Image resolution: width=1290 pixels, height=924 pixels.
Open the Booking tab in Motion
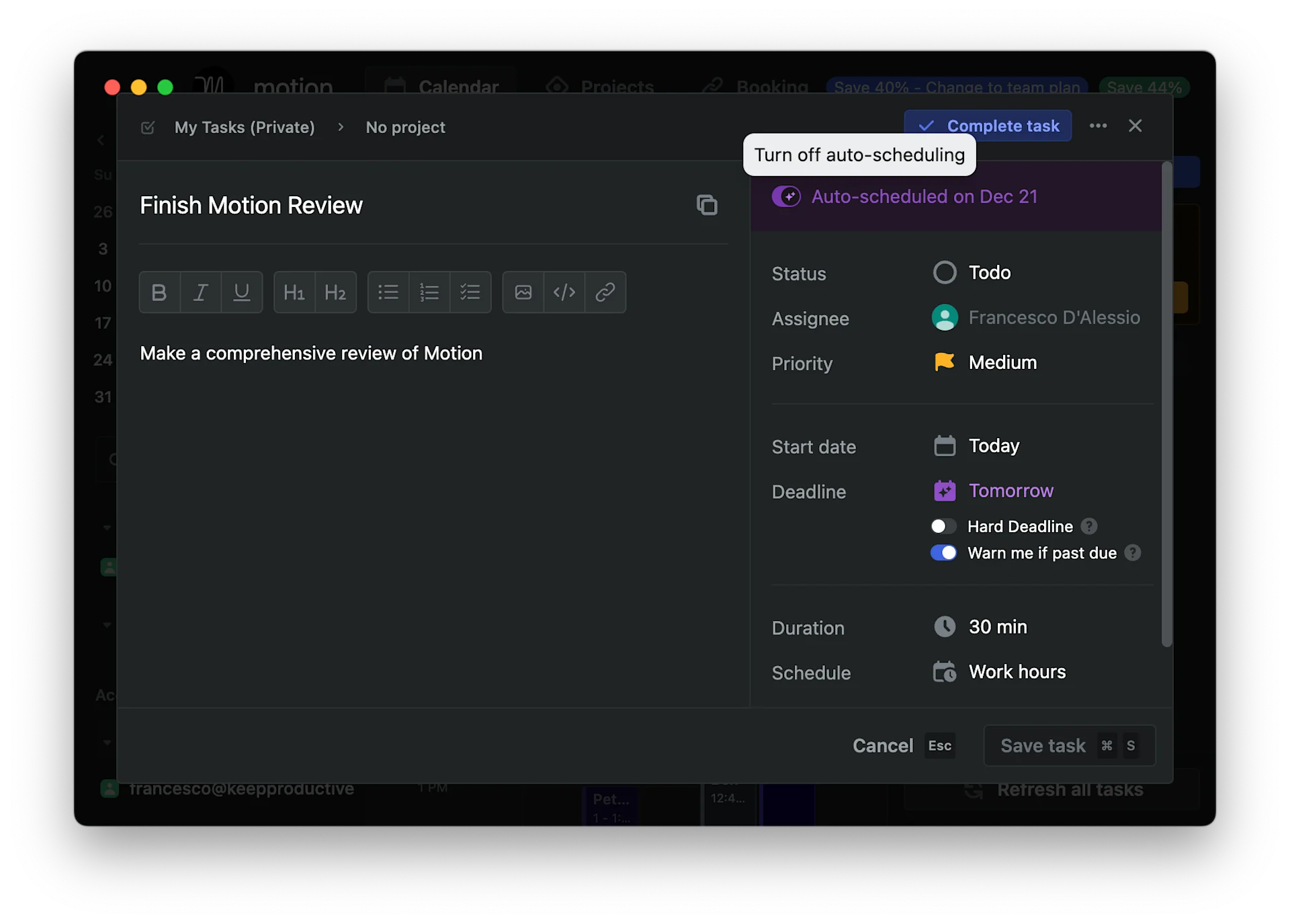click(755, 87)
